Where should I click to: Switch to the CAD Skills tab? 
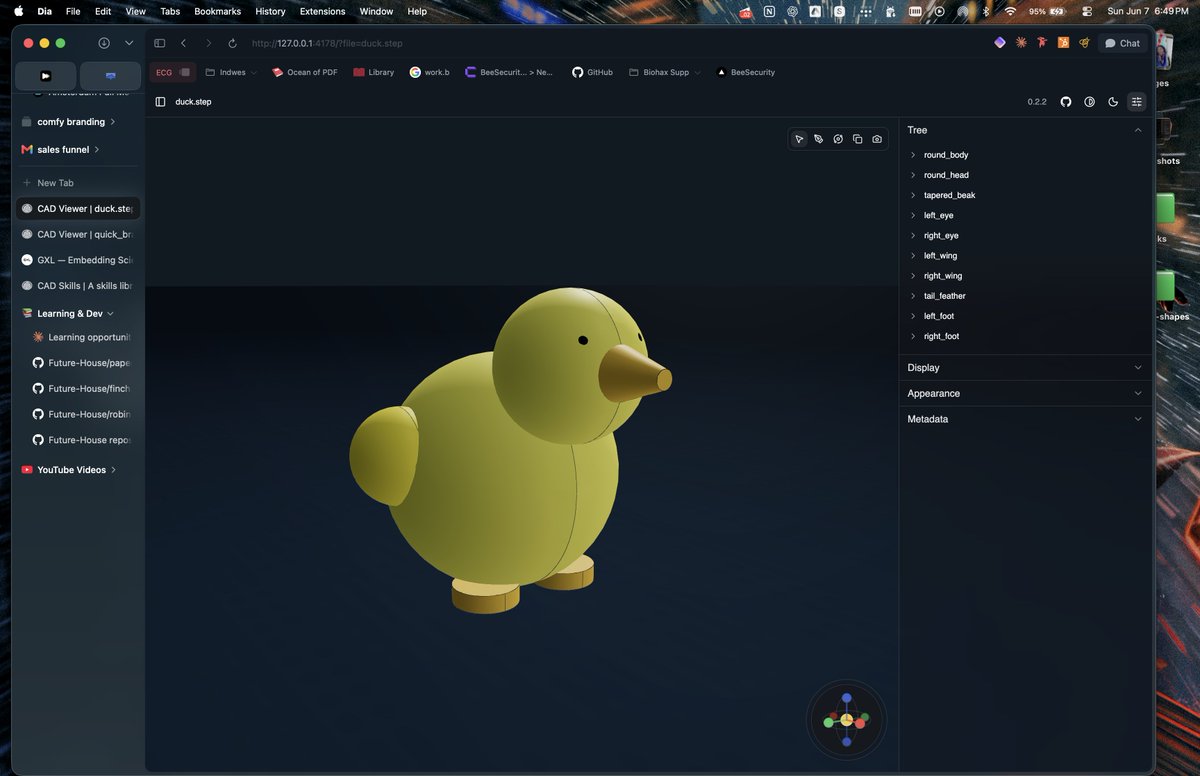click(x=78, y=286)
